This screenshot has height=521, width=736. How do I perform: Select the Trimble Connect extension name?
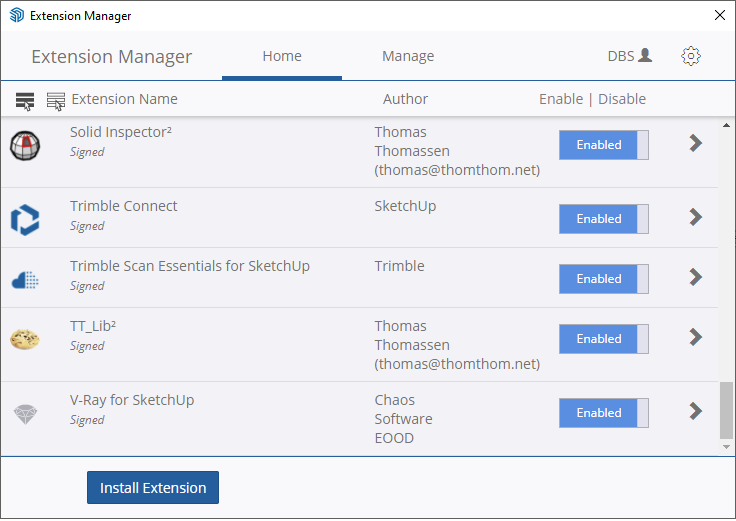[123, 206]
